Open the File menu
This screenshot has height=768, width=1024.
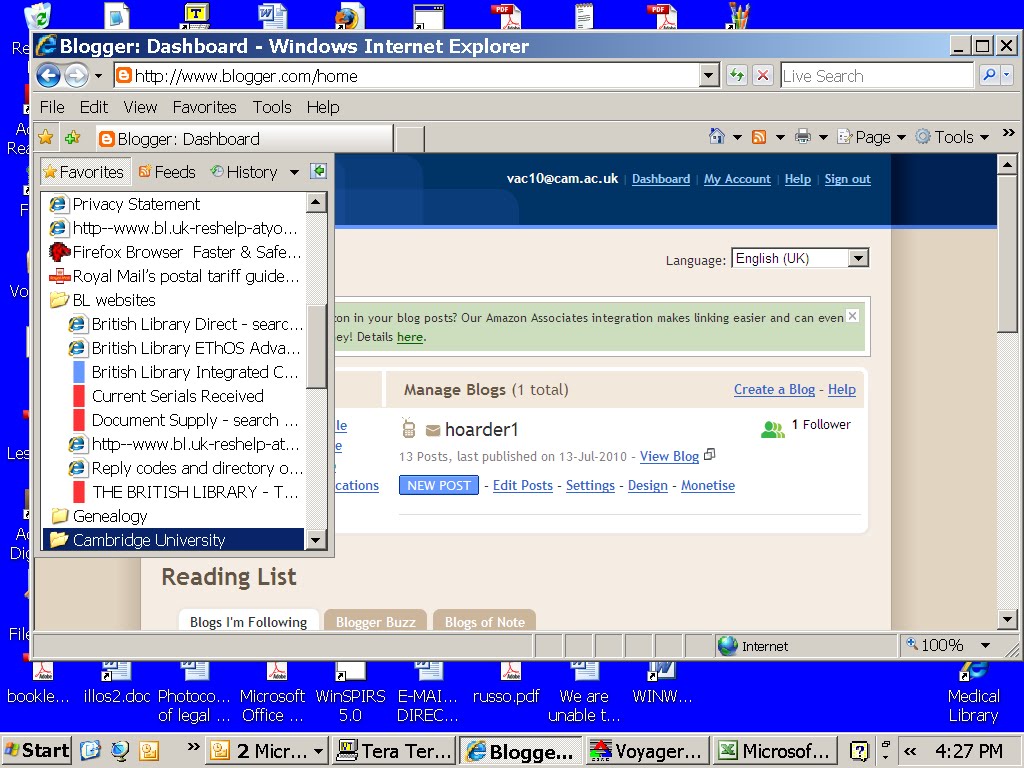pos(52,107)
